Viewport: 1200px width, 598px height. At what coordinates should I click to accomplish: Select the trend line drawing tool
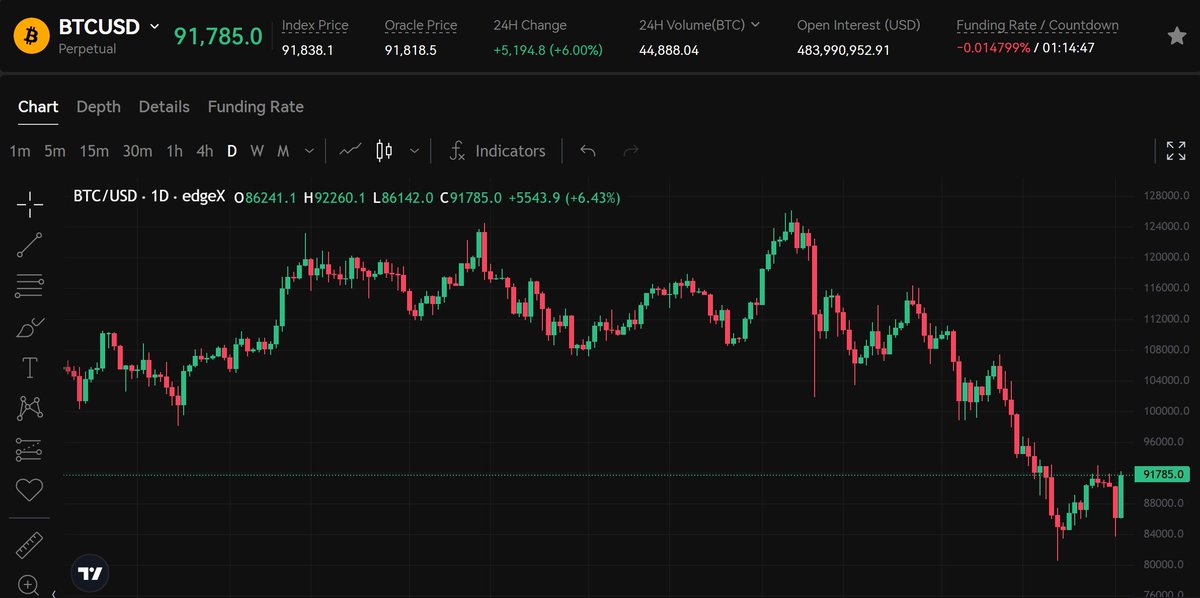30,245
